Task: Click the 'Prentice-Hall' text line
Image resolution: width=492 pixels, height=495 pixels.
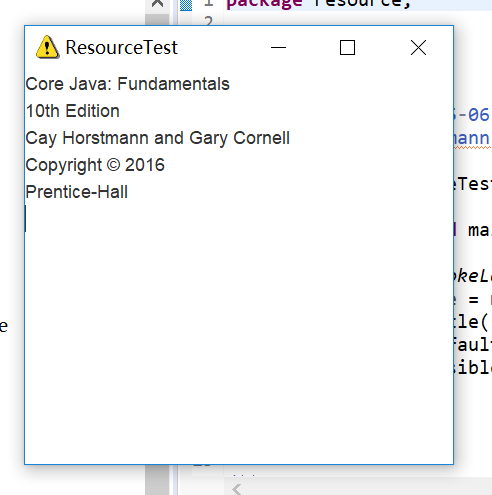Action: pyautogui.click(x=77, y=192)
